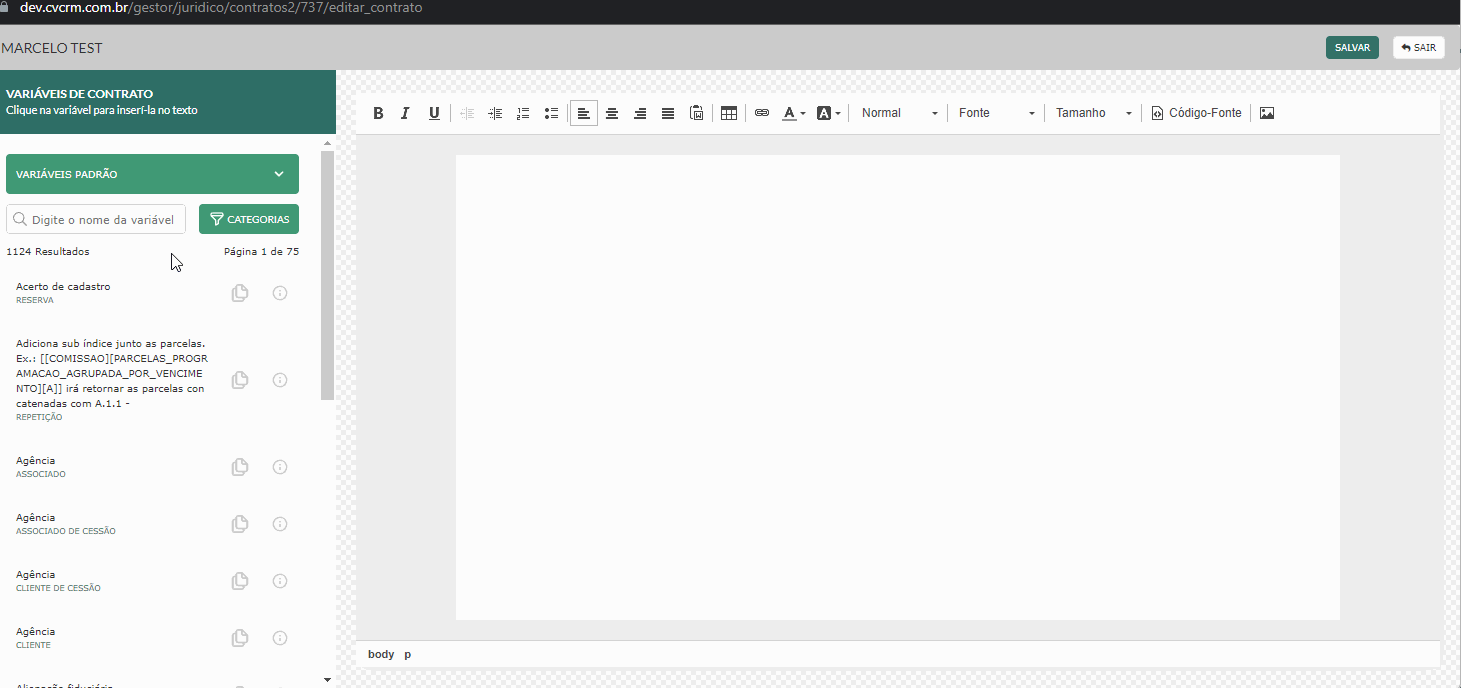
Task: Align text to the right
Action: click(640, 113)
